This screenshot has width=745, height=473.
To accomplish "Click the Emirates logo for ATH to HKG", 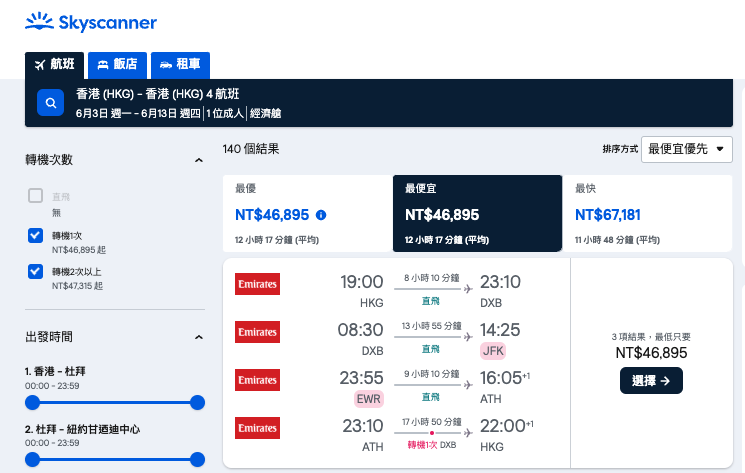I will click(x=258, y=428).
